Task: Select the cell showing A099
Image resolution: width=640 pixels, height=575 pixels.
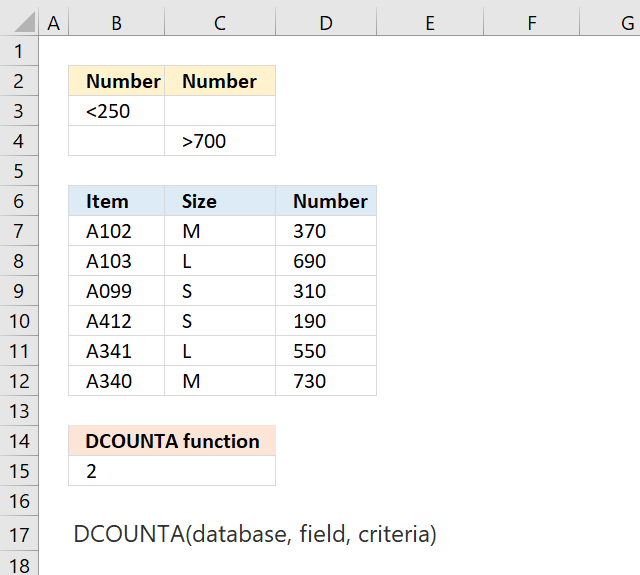Action: pos(116,291)
